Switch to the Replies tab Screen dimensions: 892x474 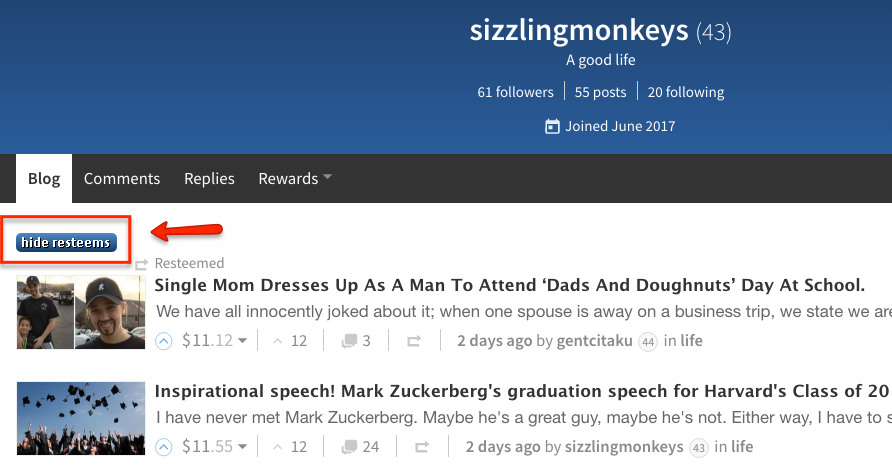point(209,179)
